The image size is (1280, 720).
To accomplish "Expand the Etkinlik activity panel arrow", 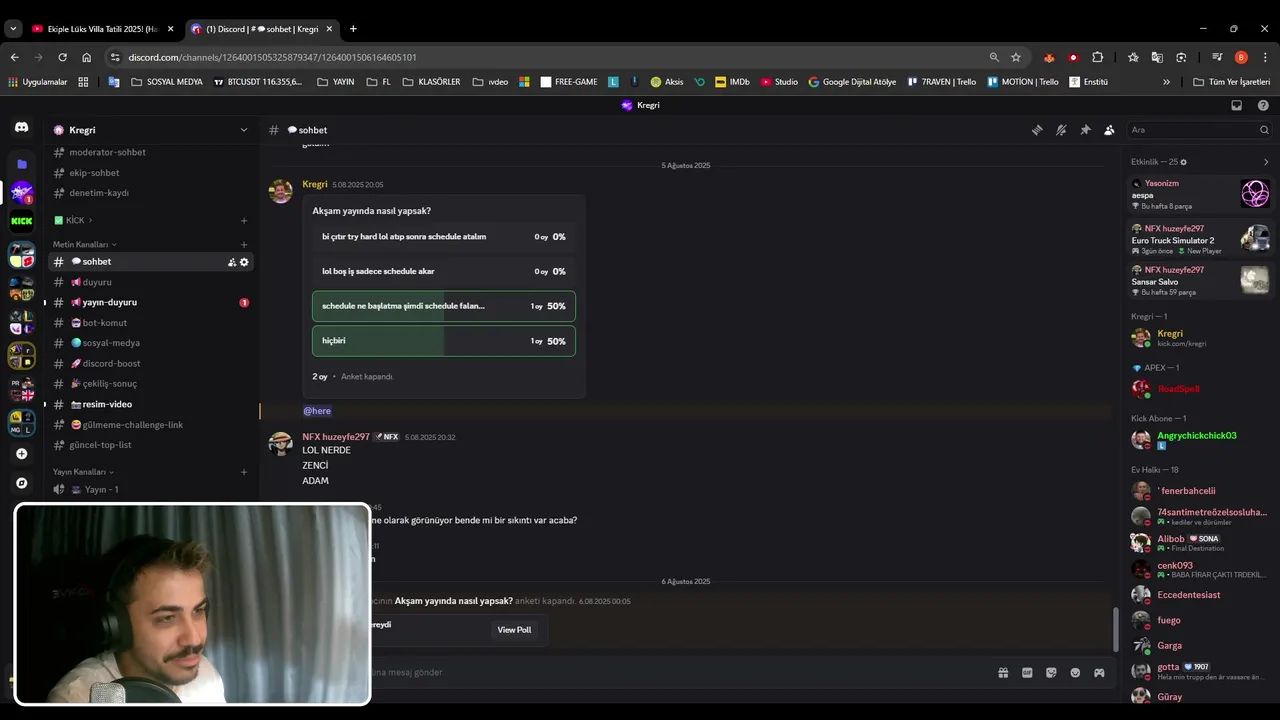I will pyautogui.click(x=1265, y=162).
